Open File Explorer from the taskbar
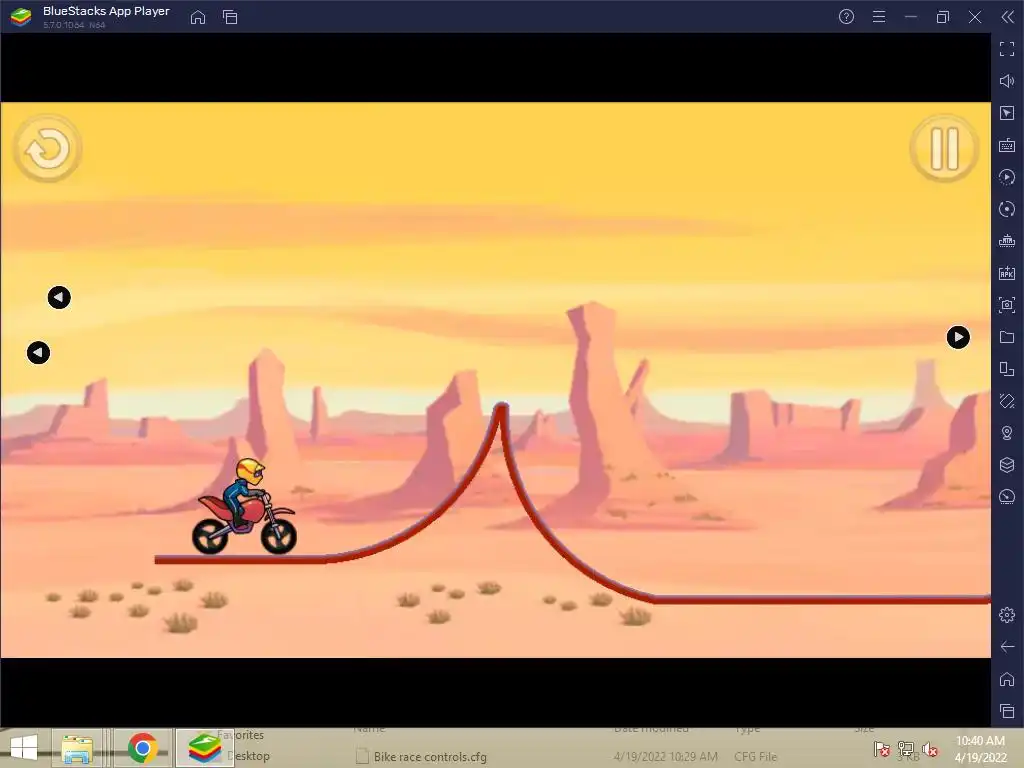 click(x=77, y=748)
